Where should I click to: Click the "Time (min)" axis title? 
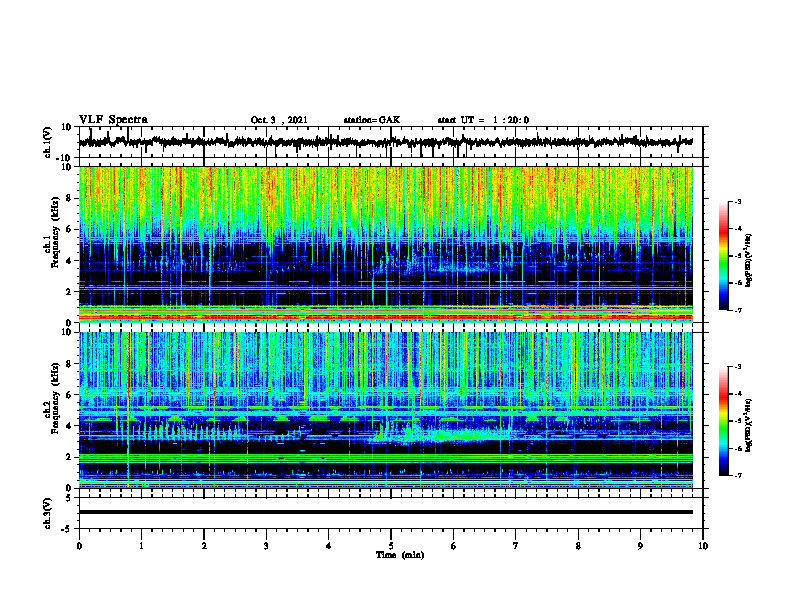[x=400, y=555]
